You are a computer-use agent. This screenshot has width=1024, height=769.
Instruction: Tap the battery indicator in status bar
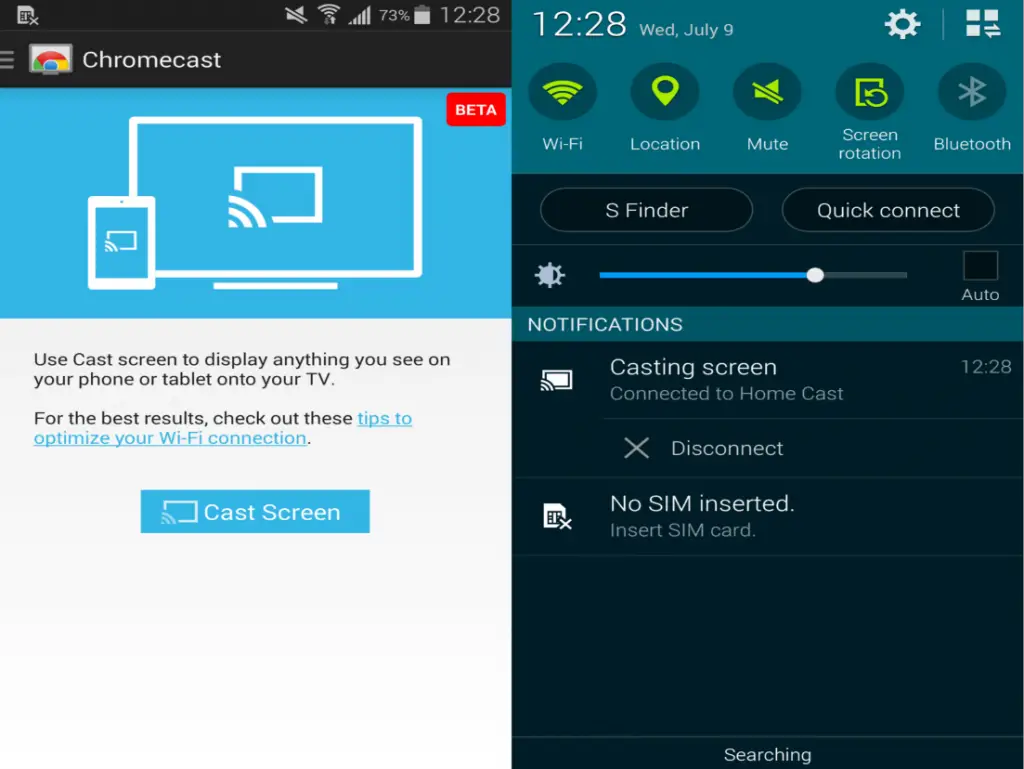pos(423,14)
